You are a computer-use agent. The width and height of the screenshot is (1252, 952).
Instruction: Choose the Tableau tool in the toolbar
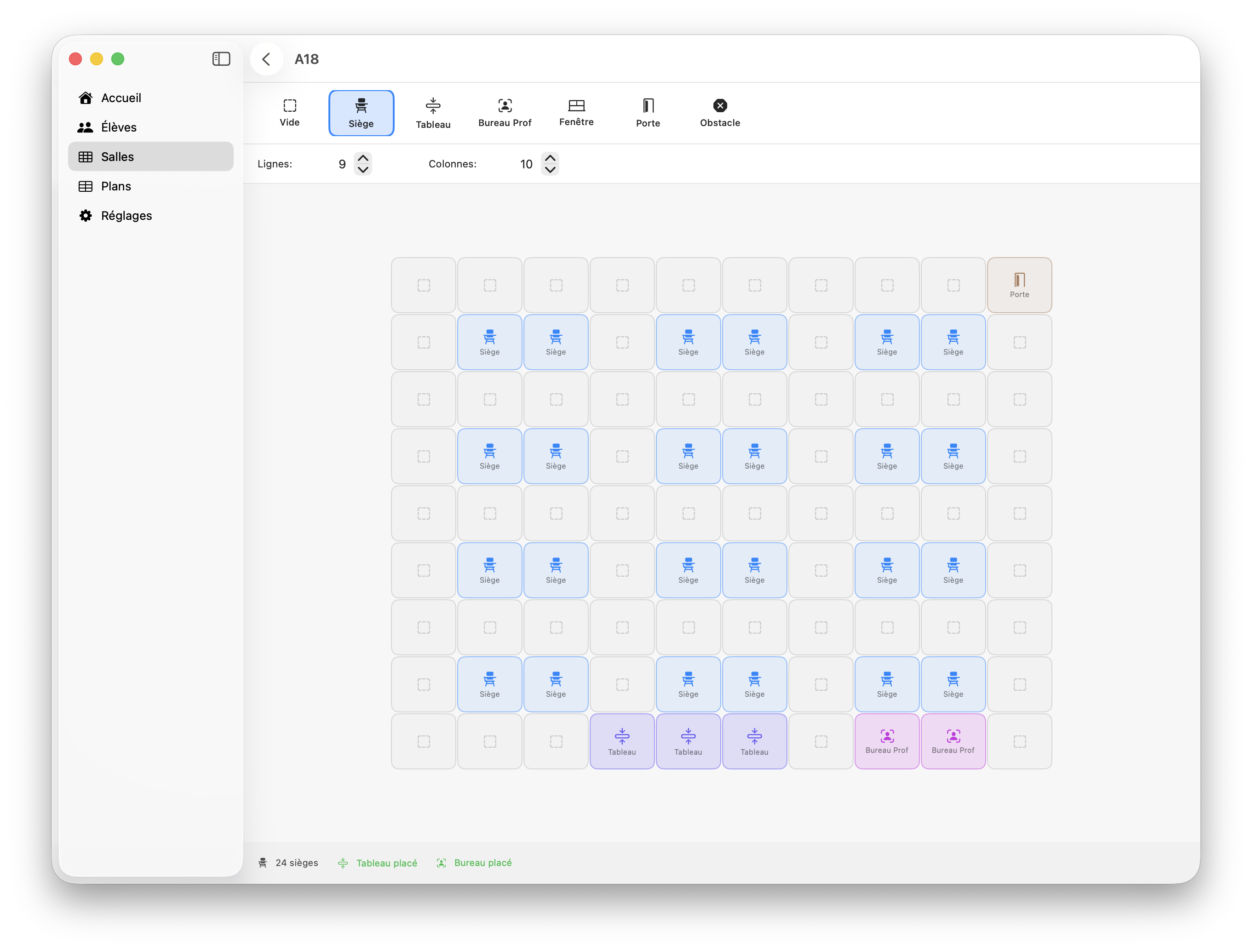click(433, 113)
